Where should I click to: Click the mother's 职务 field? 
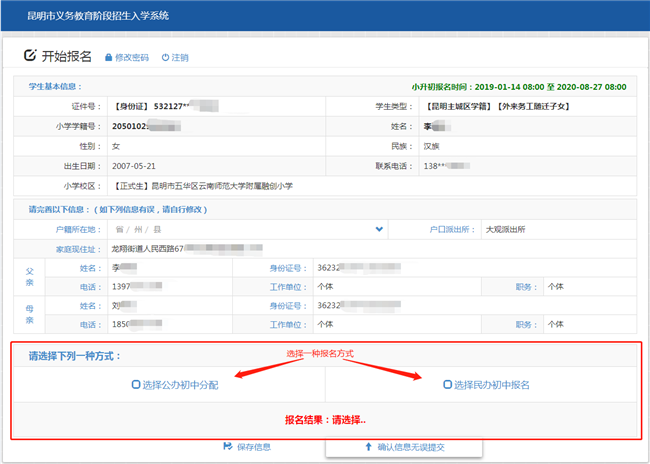[x=588, y=325]
